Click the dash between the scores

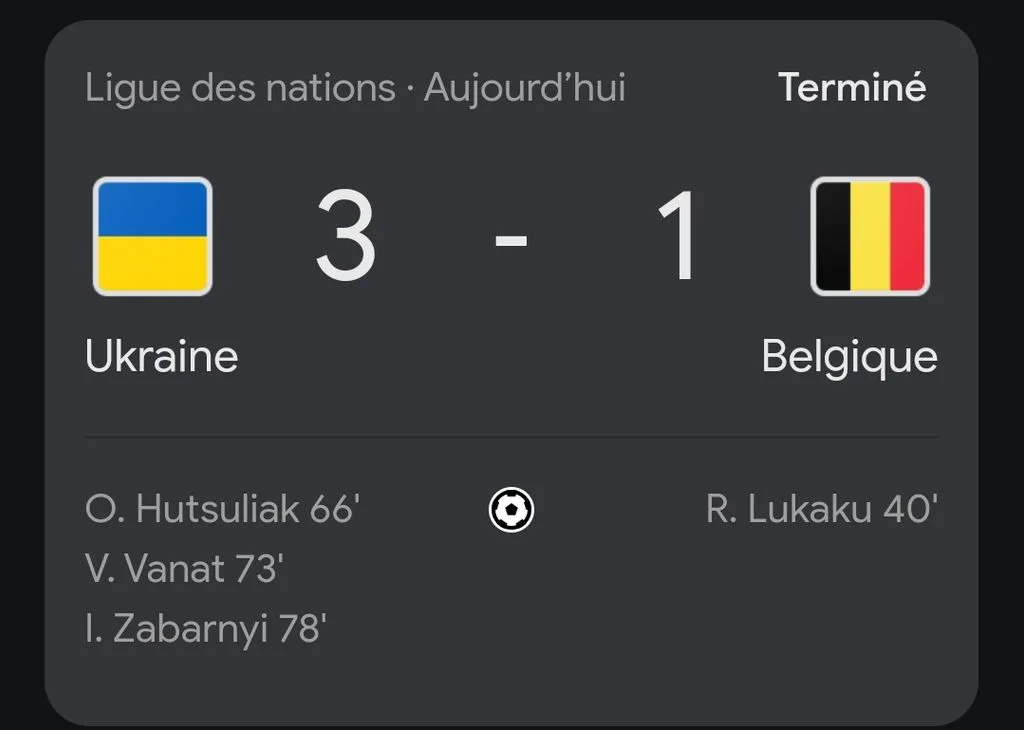coord(511,240)
